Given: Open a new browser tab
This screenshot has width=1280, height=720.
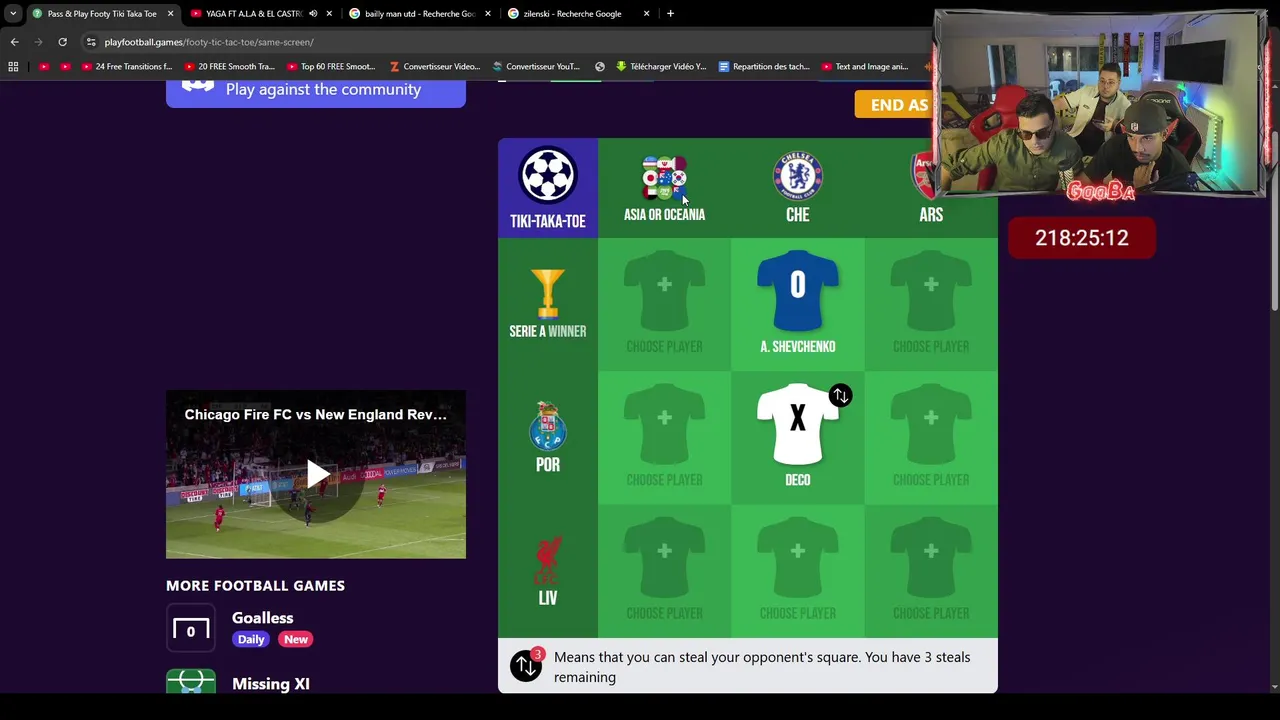Looking at the screenshot, I should point(670,14).
